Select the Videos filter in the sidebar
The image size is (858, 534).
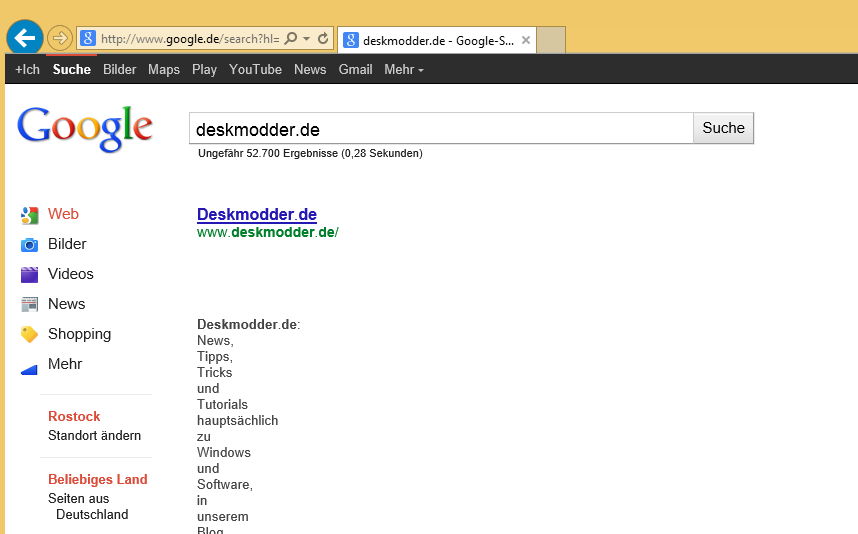(x=71, y=274)
